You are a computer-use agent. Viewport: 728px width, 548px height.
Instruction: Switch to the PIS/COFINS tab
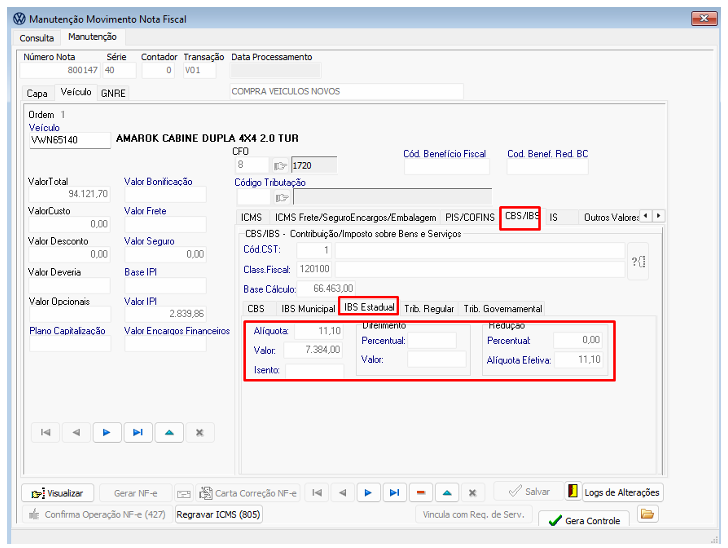(x=469, y=217)
